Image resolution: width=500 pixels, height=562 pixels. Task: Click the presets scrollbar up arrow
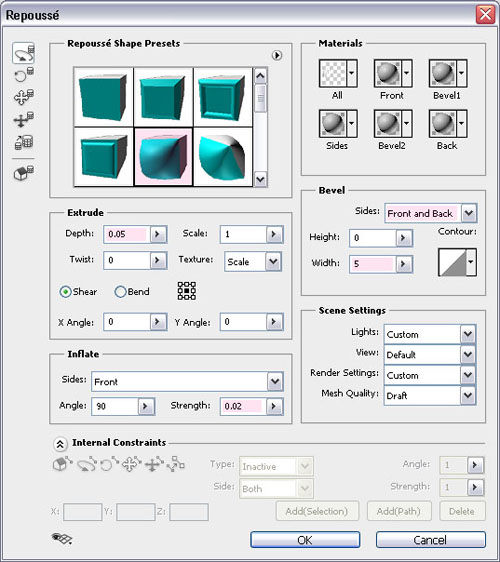point(261,76)
